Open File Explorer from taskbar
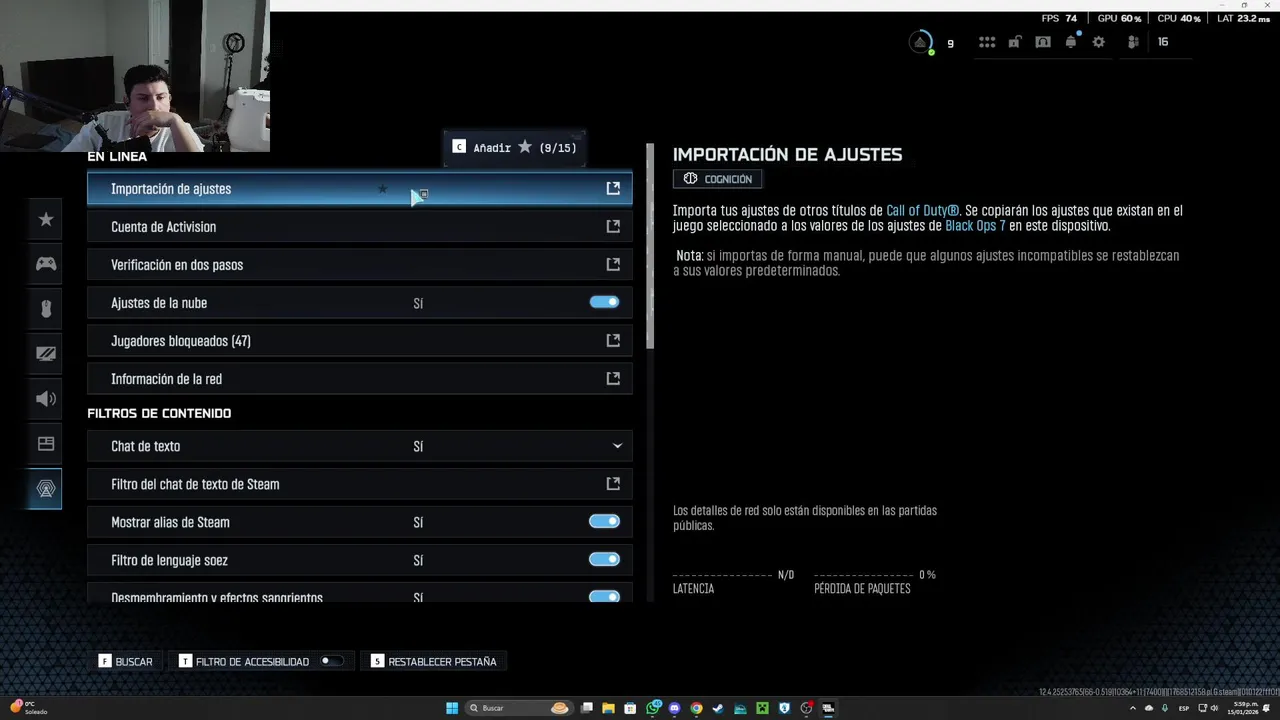This screenshot has width=1280, height=720. (608, 708)
